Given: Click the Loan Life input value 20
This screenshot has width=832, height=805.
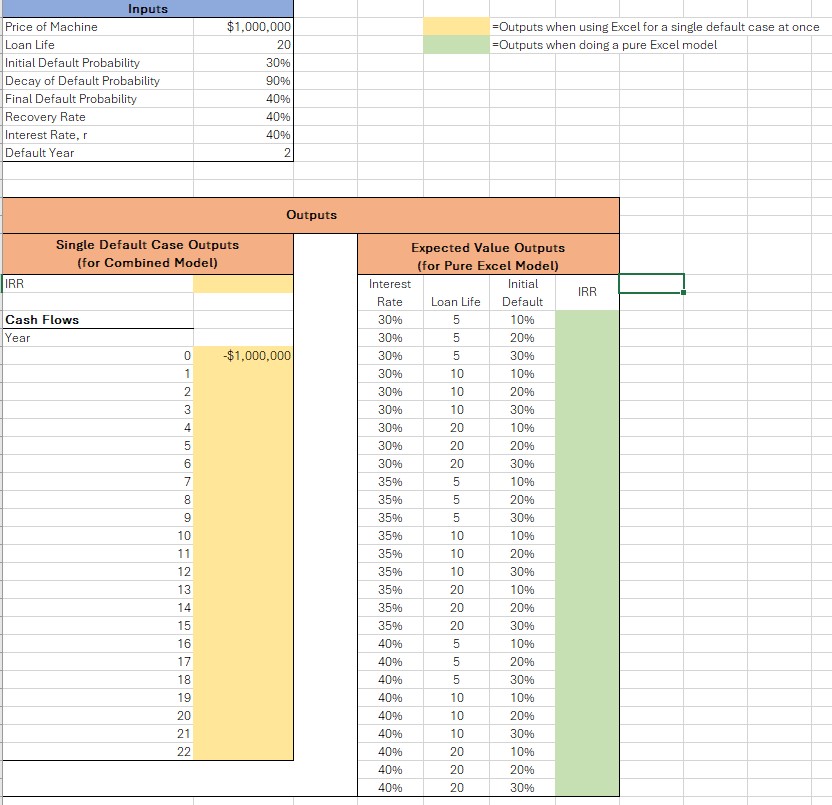Looking at the screenshot, I should (x=245, y=45).
